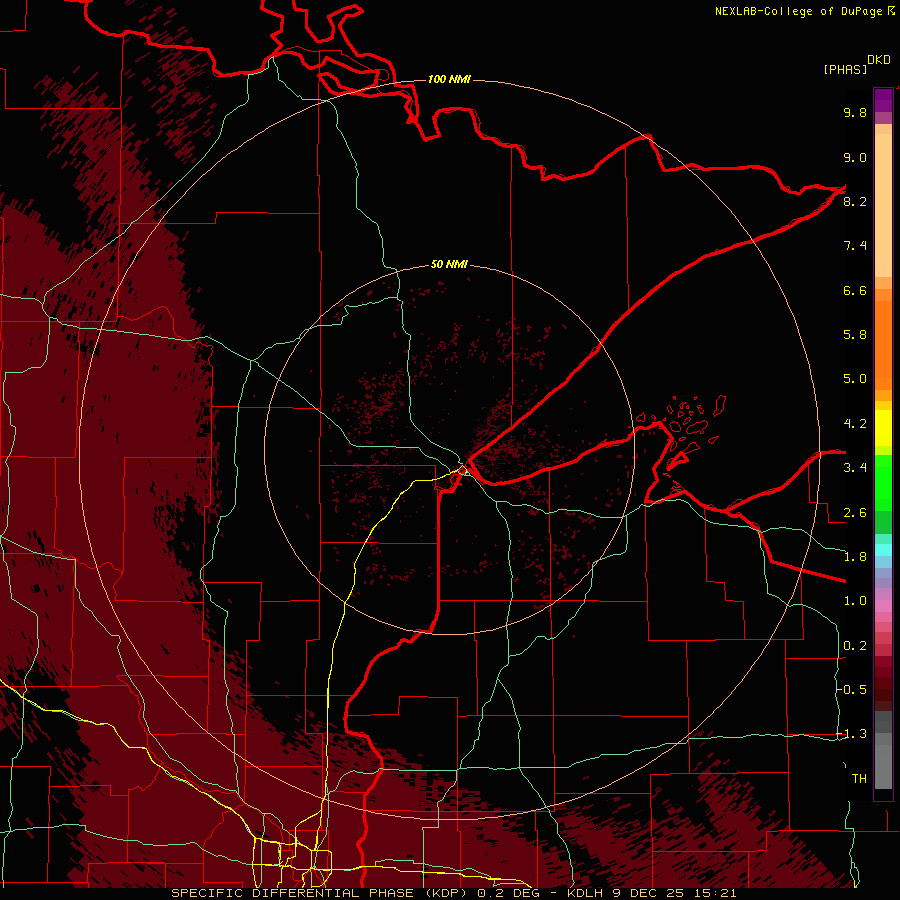Click the 9.8 scale value
This screenshot has width=900, height=900.
click(x=855, y=112)
